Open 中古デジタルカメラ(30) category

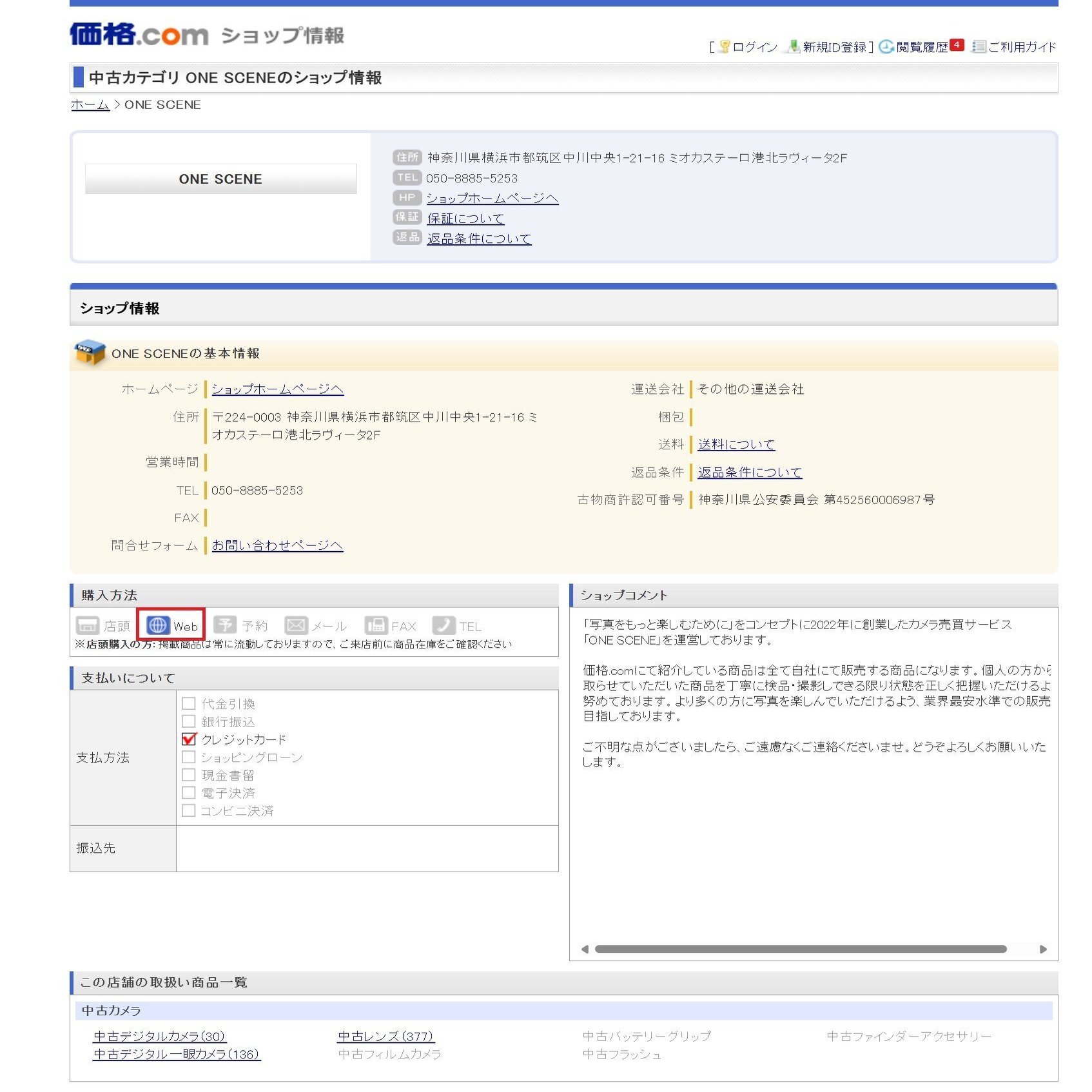[159, 1036]
